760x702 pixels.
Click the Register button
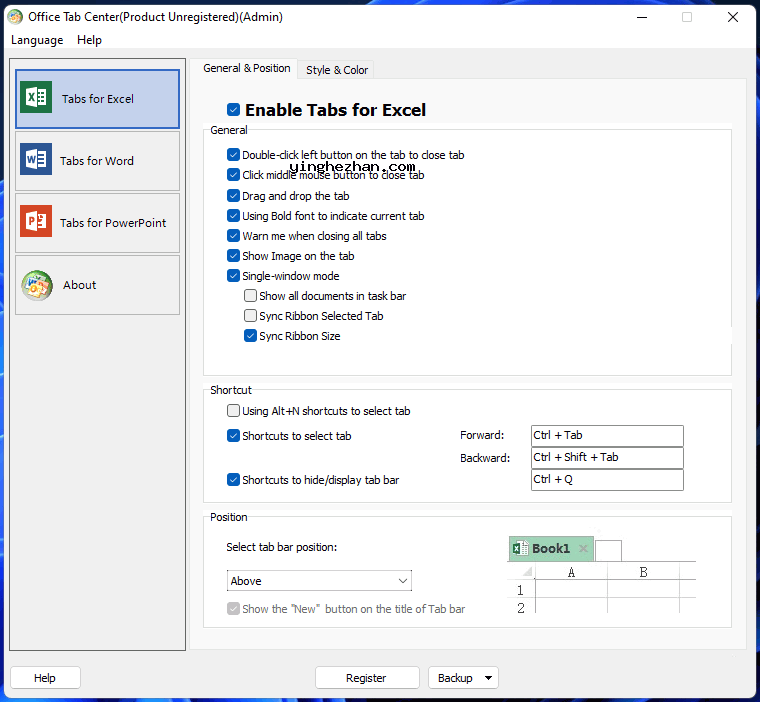click(x=367, y=678)
